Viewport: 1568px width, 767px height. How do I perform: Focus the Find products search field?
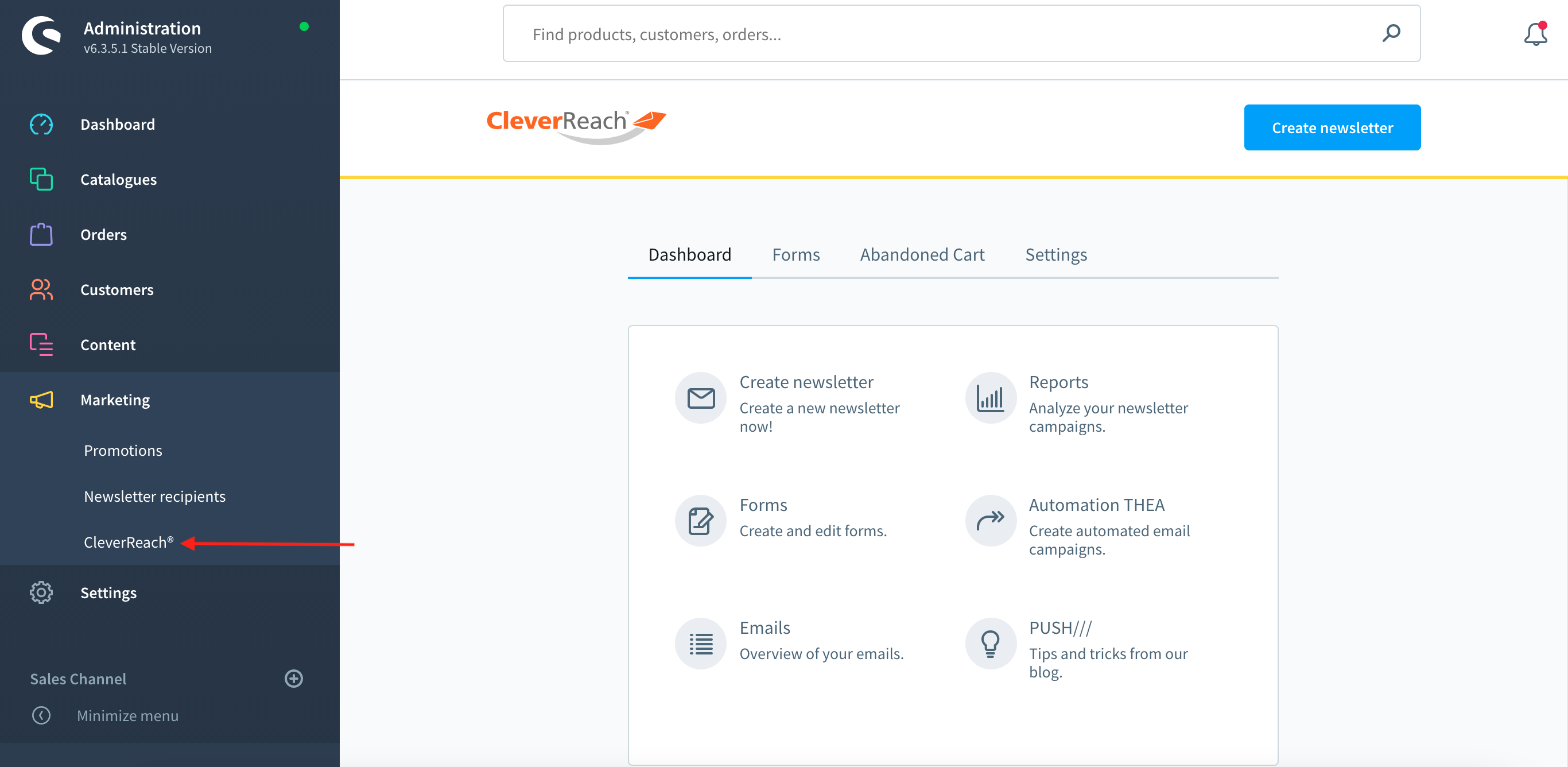click(944, 34)
